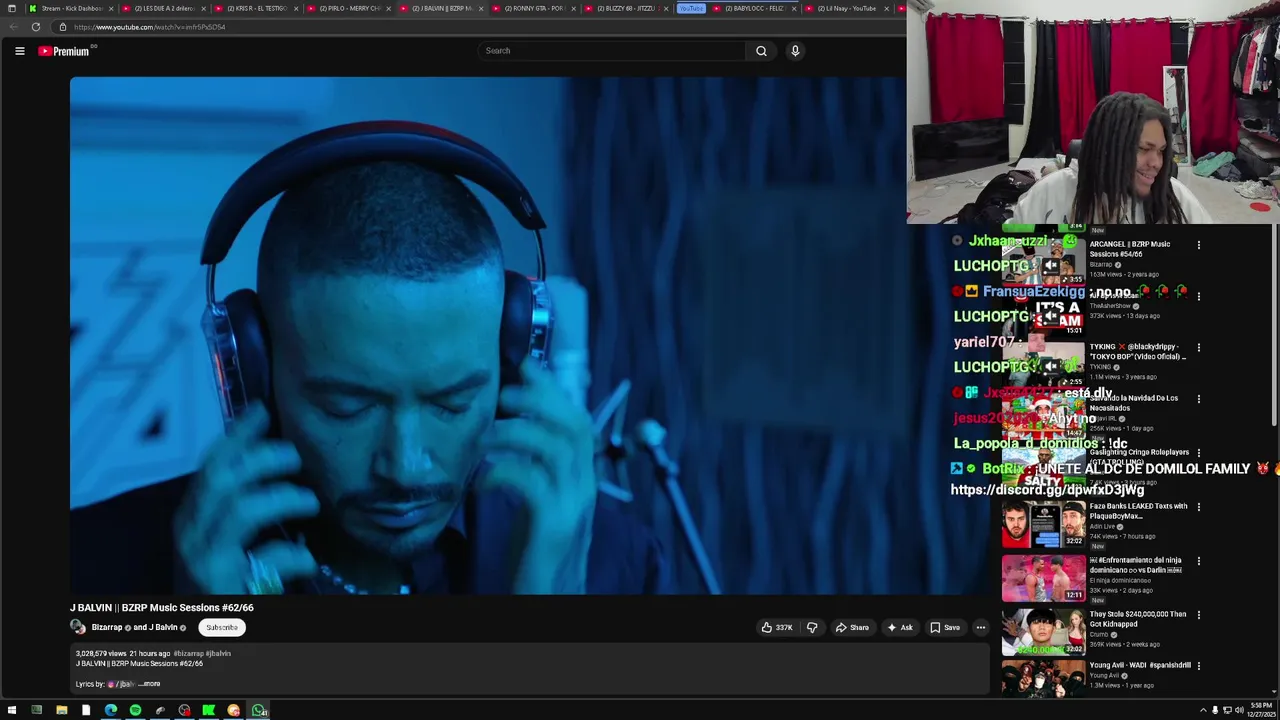
Task: Like the video with thumbs up
Action: (777, 628)
